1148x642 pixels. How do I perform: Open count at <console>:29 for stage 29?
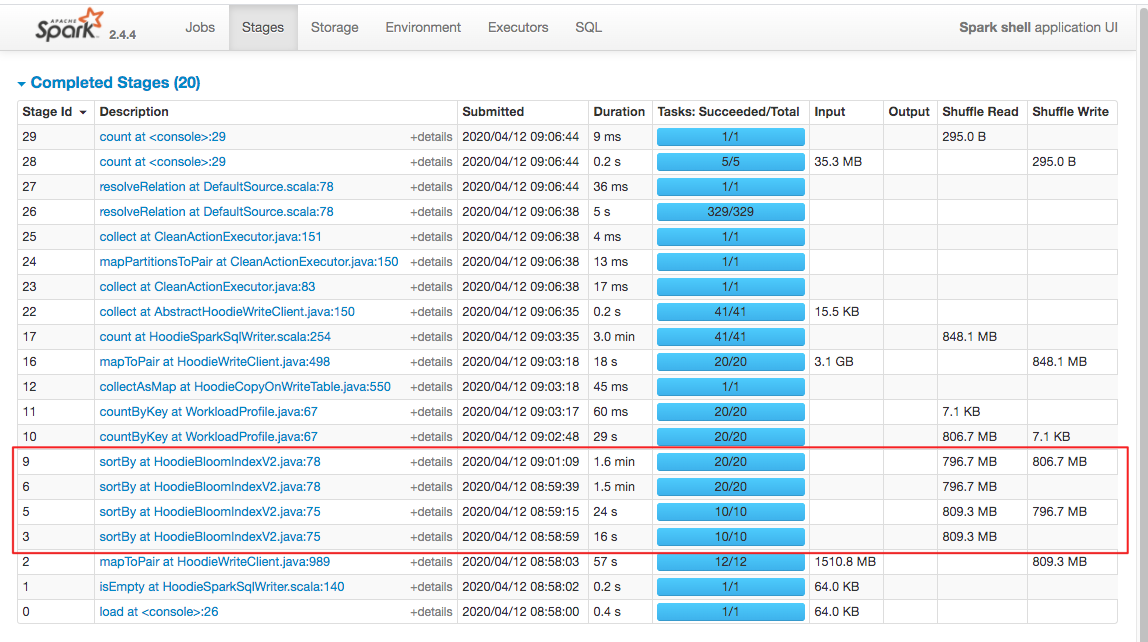pos(163,137)
